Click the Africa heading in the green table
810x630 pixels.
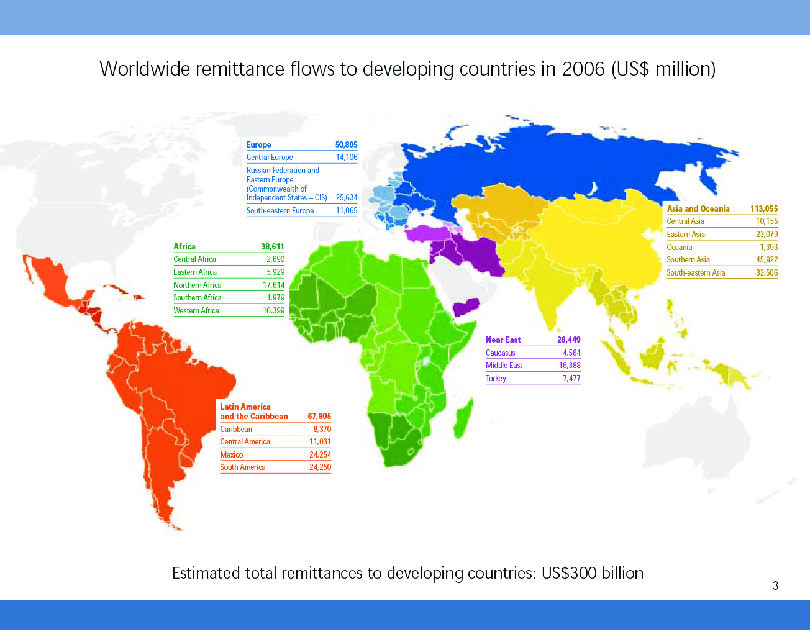(x=185, y=245)
